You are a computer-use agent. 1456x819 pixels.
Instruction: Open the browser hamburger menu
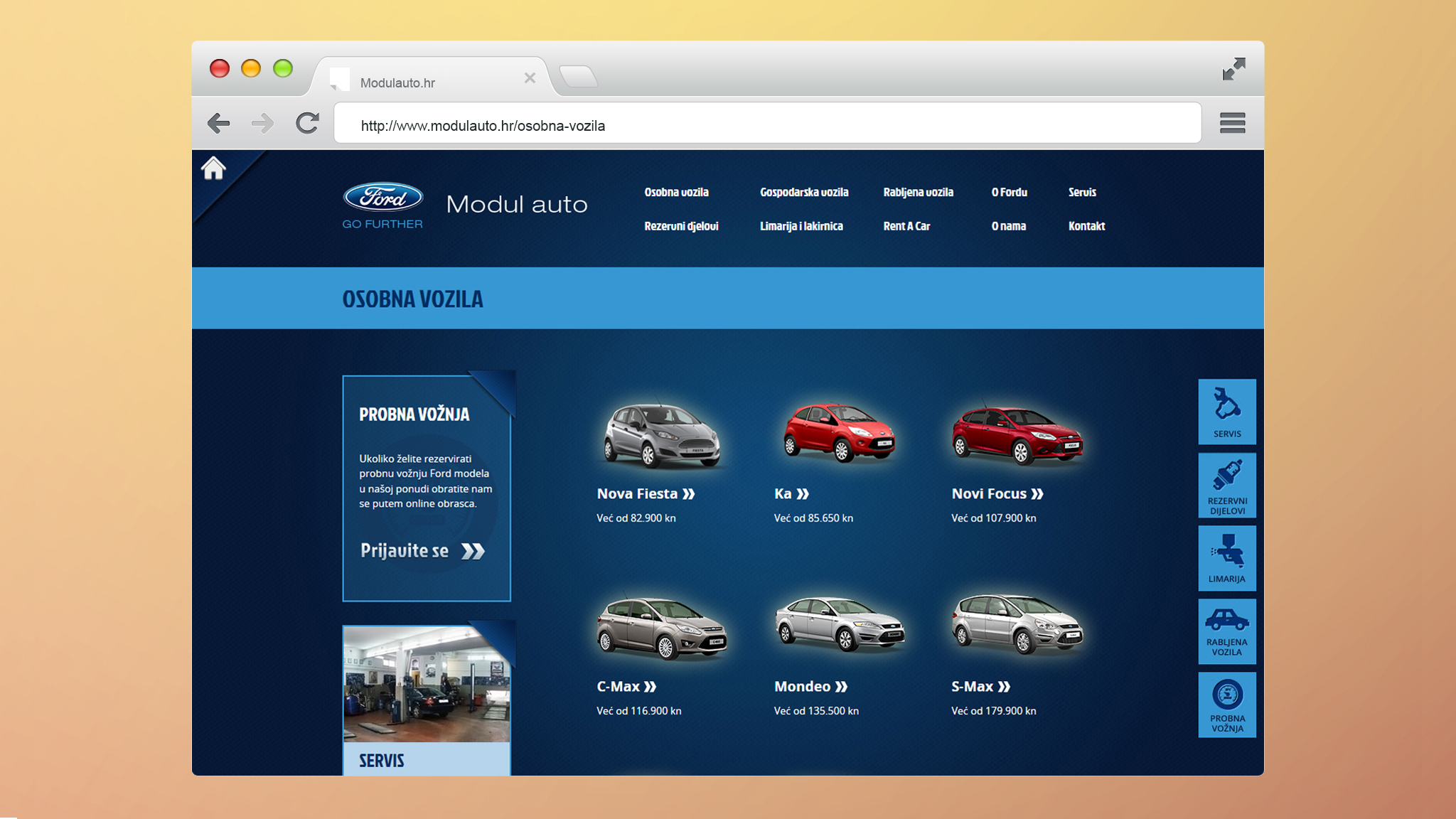1232,123
